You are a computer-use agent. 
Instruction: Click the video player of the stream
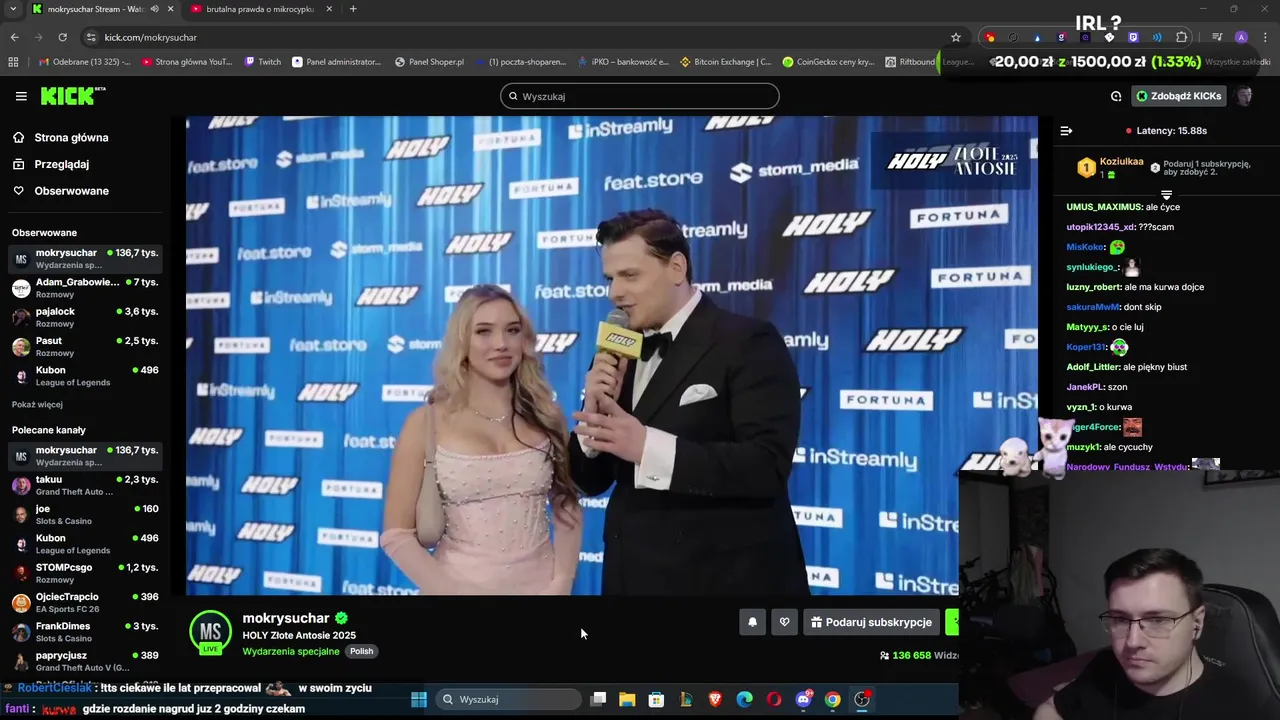[612, 355]
